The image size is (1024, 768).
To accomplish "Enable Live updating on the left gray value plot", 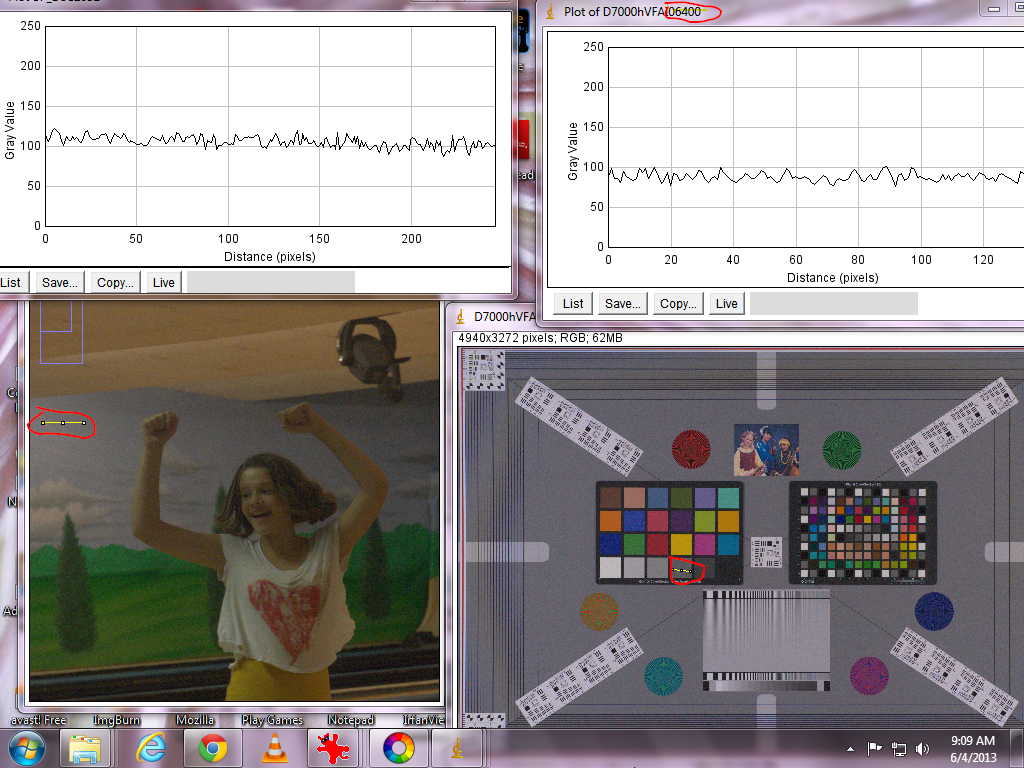I will tap(163, 281).
